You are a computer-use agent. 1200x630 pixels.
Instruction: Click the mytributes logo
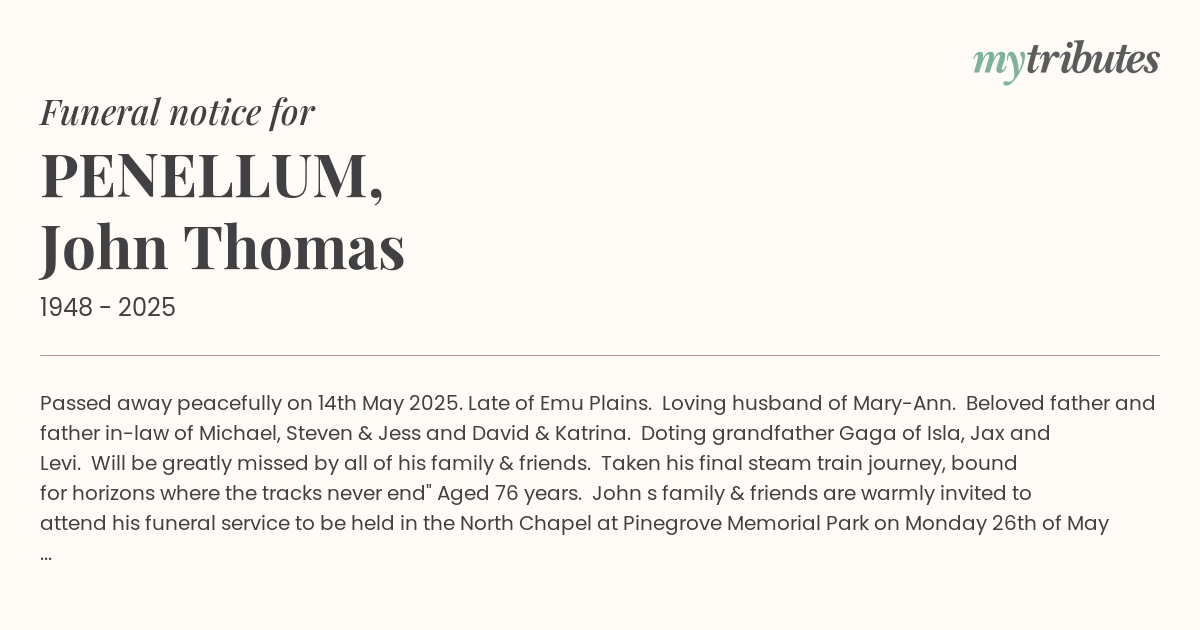[x=1066, y=61]
